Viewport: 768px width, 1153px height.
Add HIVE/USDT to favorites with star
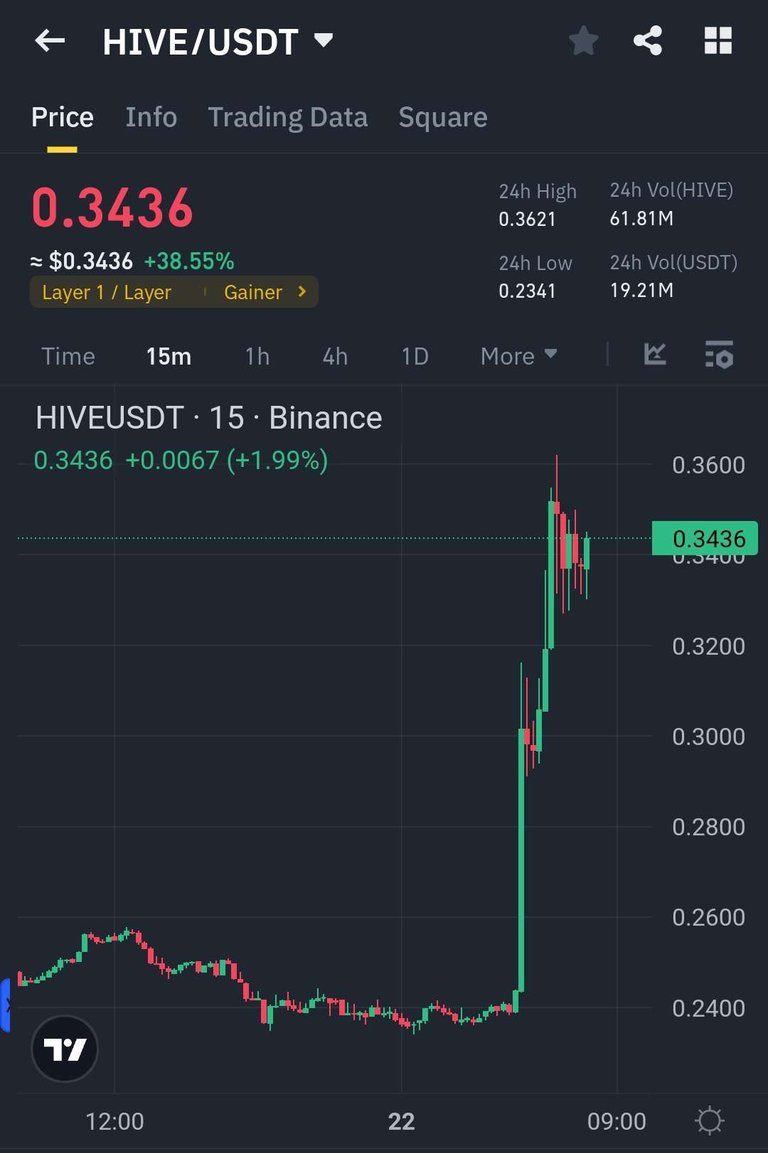[583, 40]
